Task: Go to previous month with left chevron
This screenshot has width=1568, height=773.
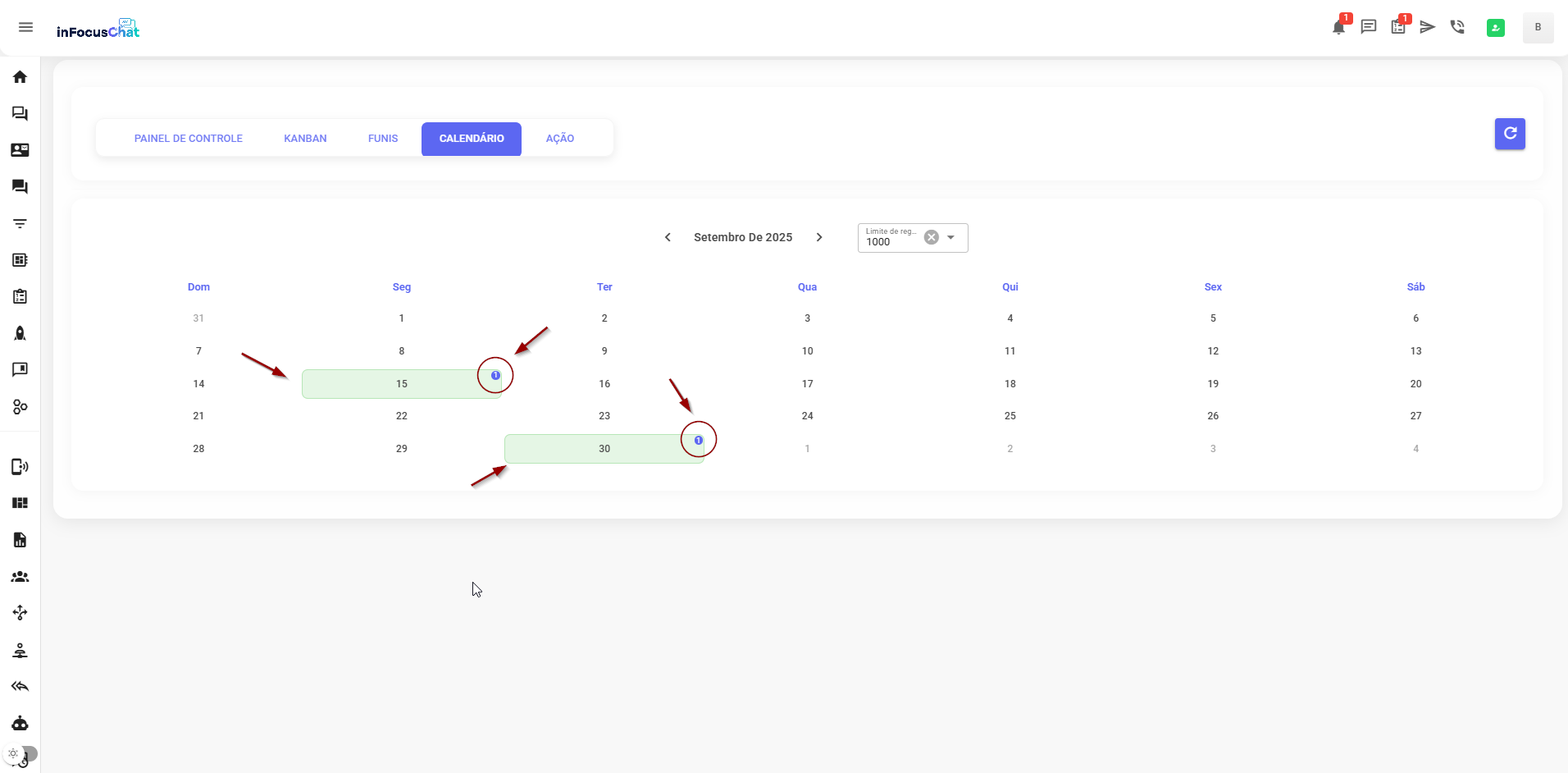Action: tap(668, 237)
